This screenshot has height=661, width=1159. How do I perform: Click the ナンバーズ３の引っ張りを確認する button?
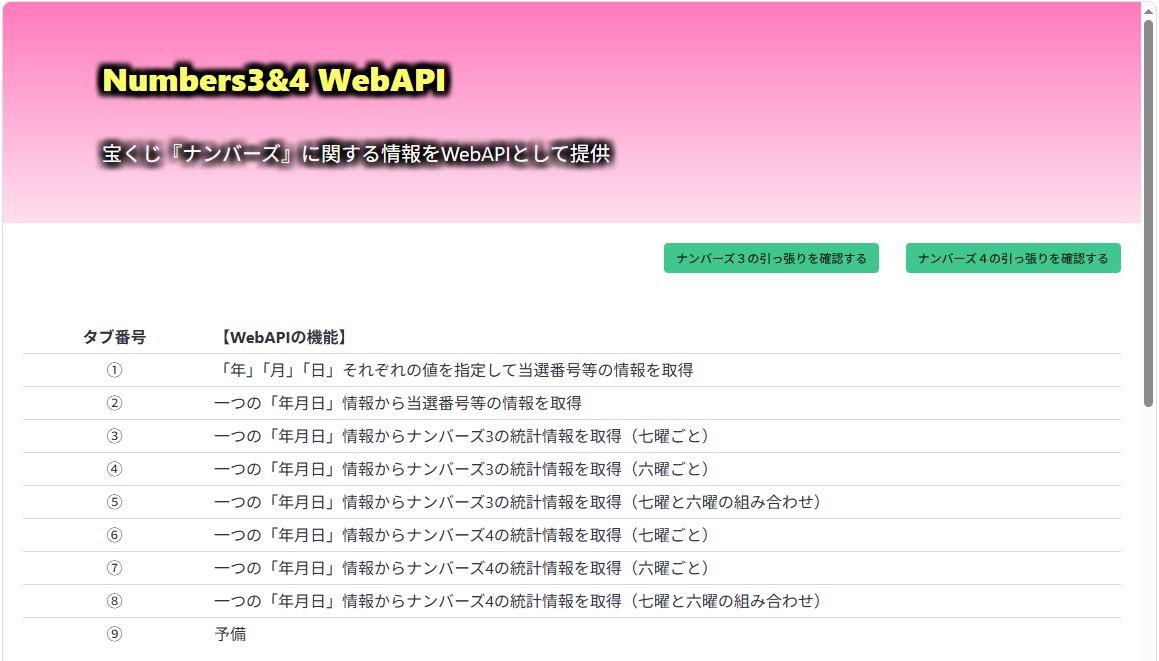(x=771, y=258)
